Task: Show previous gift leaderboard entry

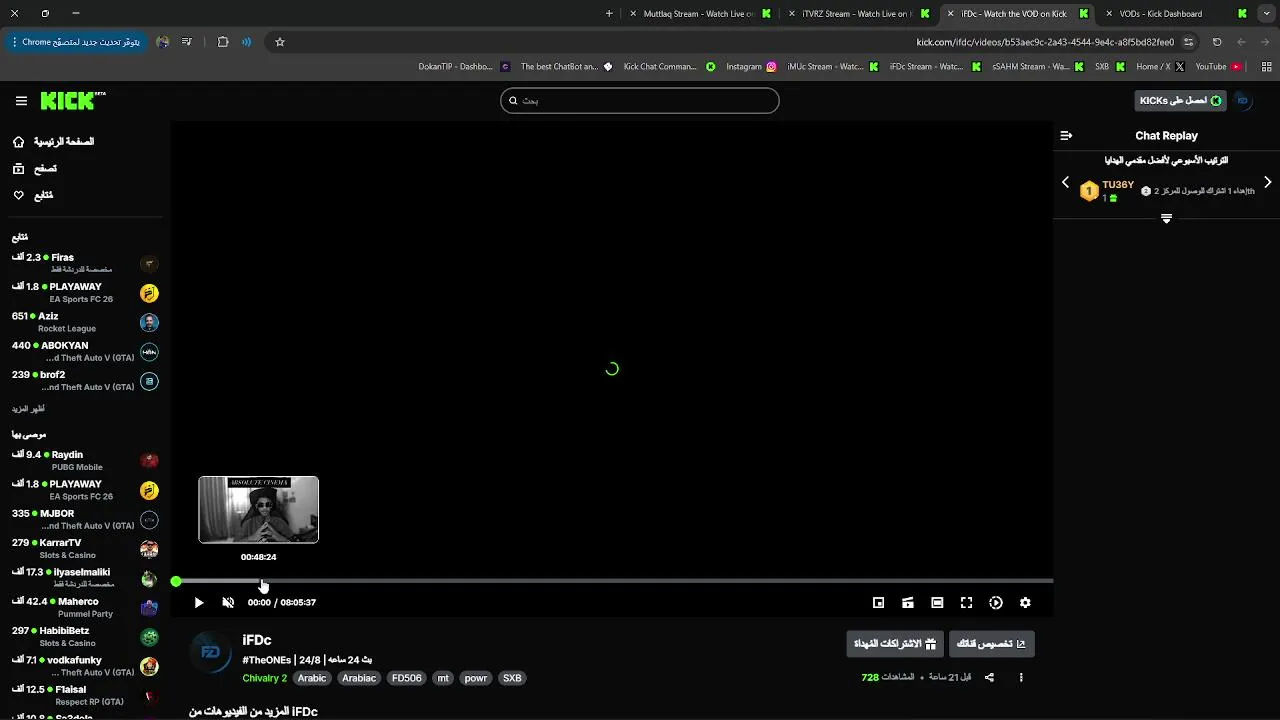Action: click(1065, 183)
